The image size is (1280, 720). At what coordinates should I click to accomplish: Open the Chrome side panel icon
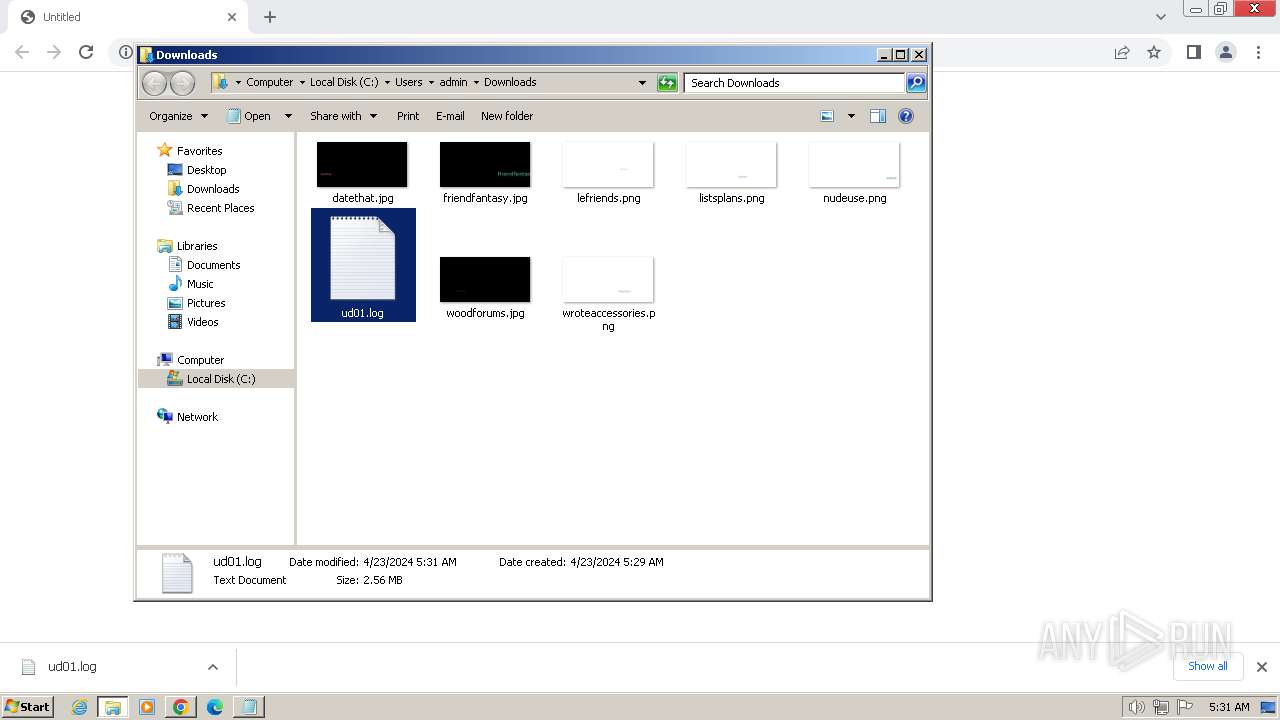coord(1193,52)
